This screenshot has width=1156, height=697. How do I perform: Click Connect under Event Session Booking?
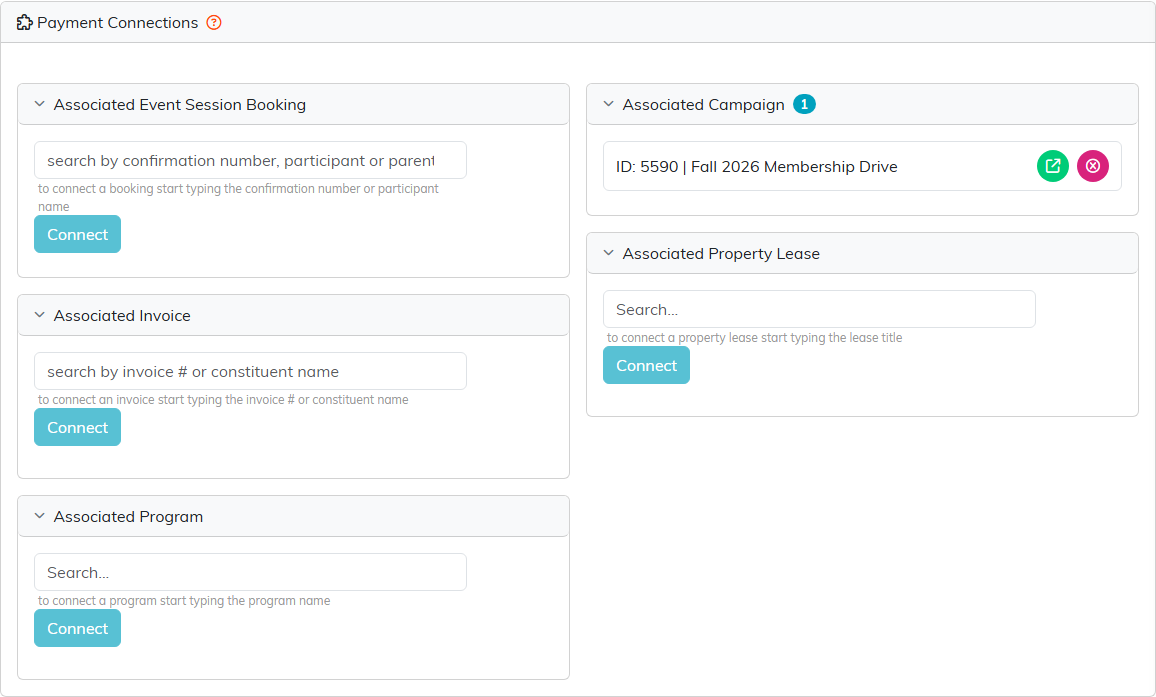tap(77, 235)
